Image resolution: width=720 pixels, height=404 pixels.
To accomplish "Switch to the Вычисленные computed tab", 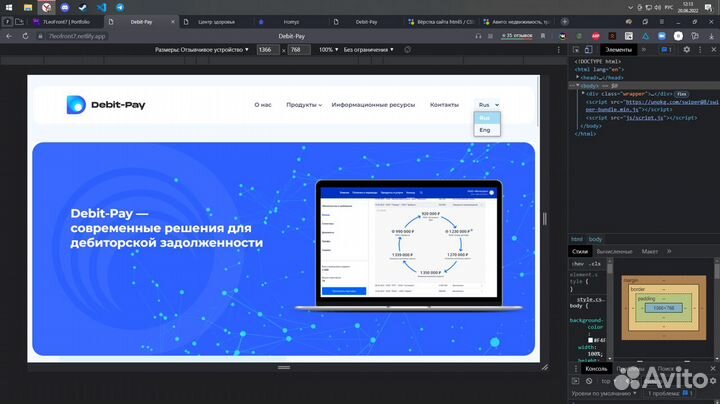I will tap(614, 252).
